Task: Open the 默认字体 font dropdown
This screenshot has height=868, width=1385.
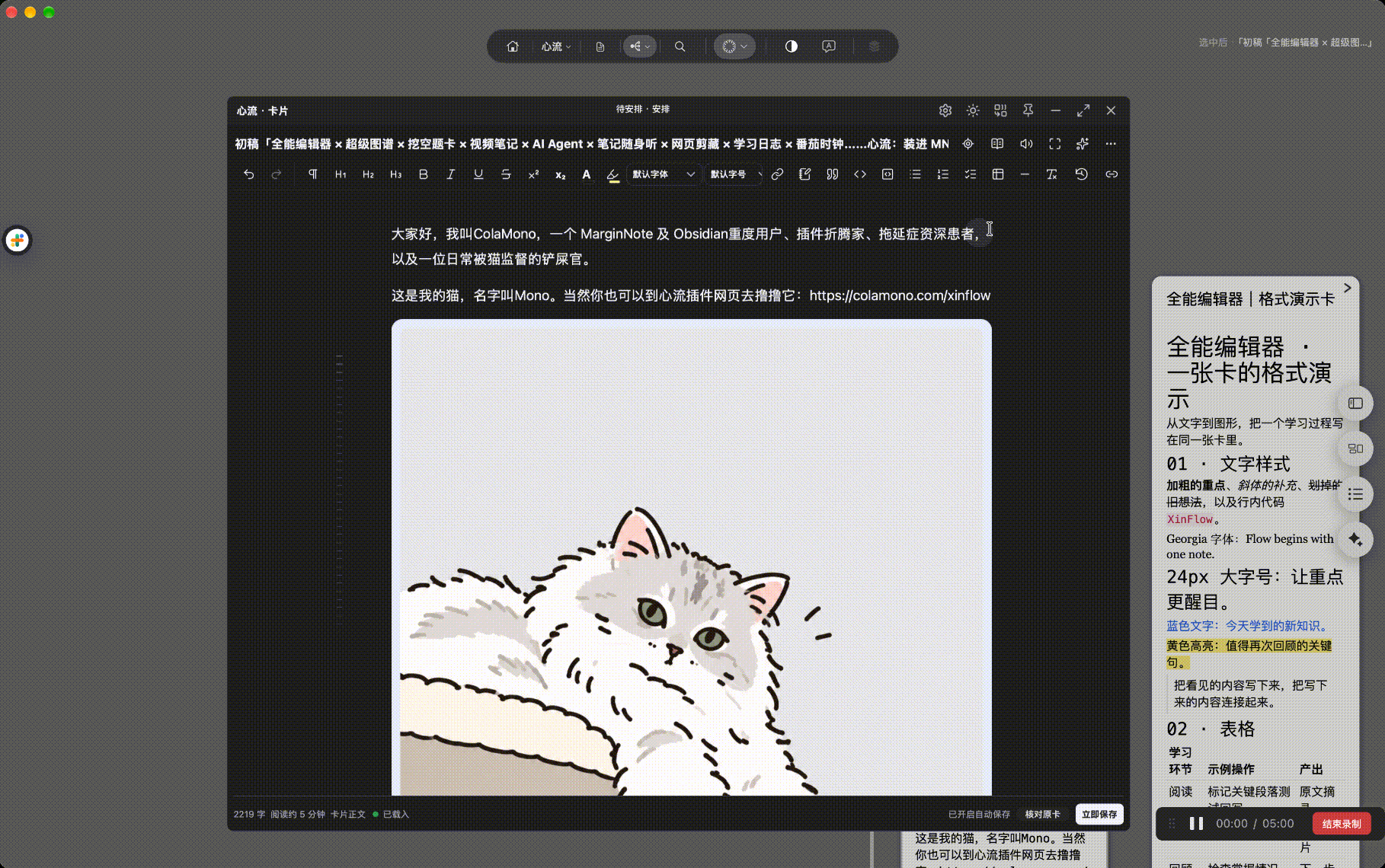Action: tap(664, 174)
